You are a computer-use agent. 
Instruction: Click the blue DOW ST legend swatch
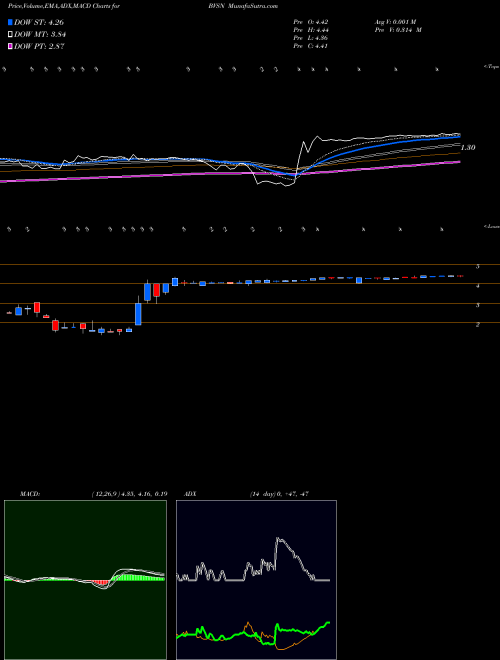pyautogui.click(x=11, y=22)
